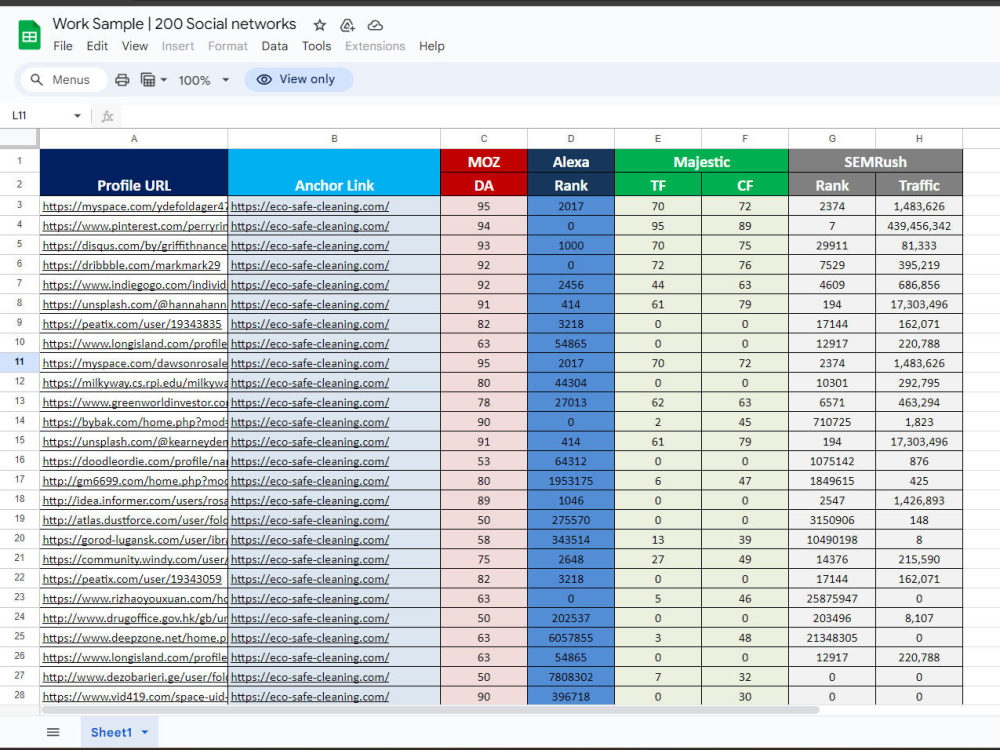The image size is (1000, 750).
Task: Click the CF sub-header cell
Action: tap(745, 185)
